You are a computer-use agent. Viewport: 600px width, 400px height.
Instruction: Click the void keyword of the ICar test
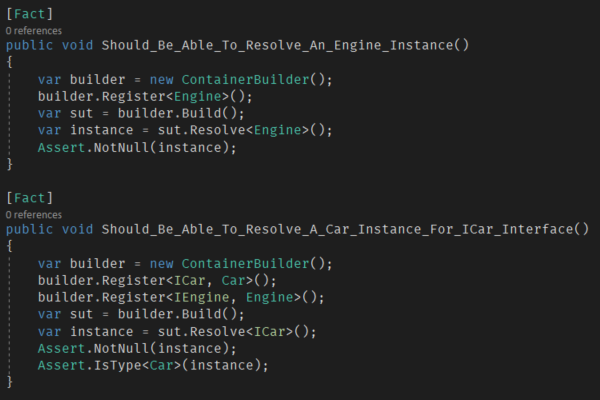pos(78,230)
